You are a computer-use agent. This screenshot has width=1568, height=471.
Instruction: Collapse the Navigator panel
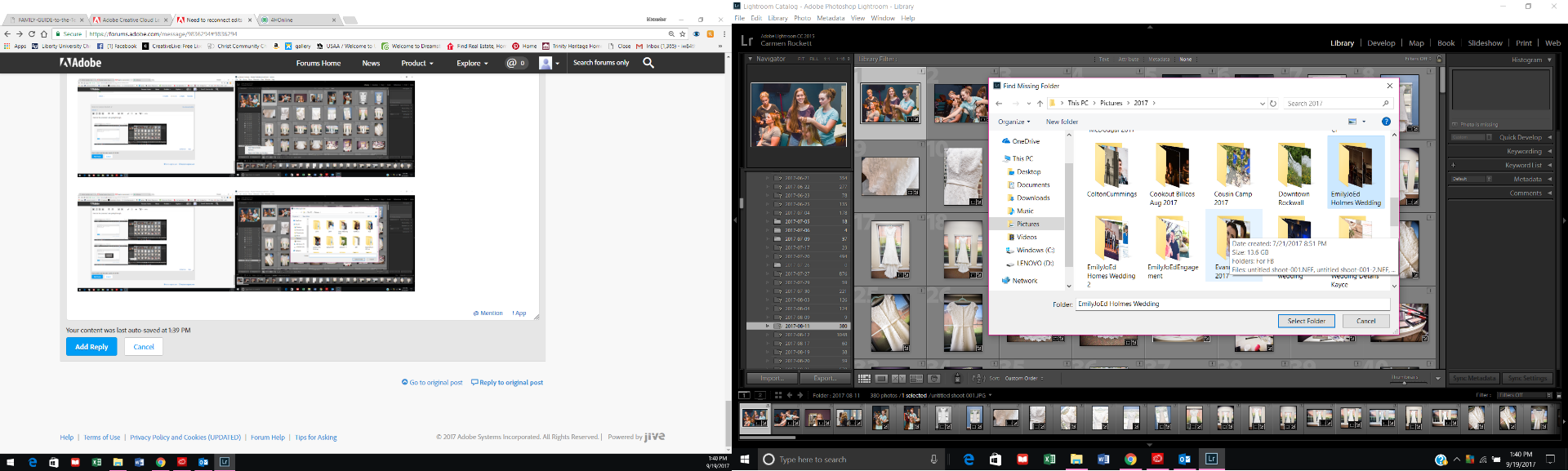pyautogui.click(x=751, y=59)
